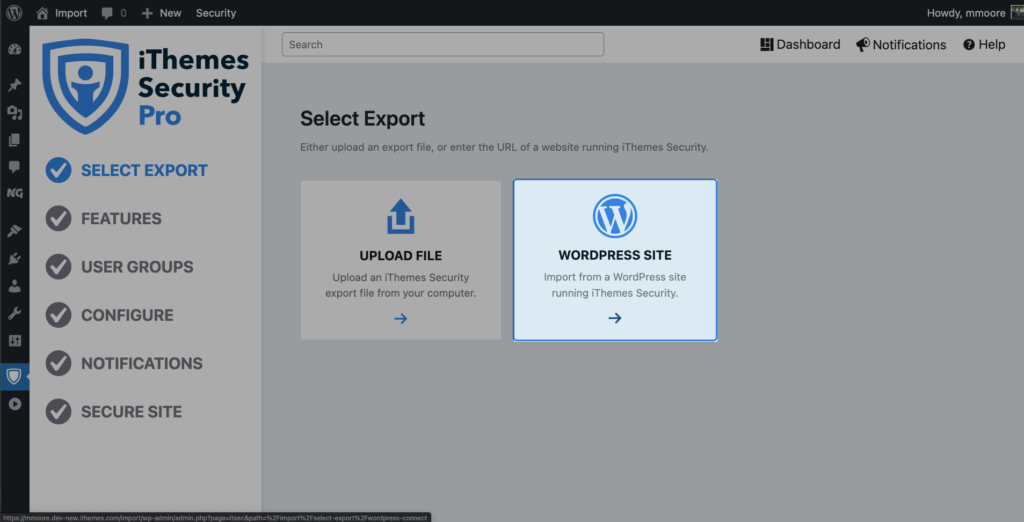Open Media library icon in sidebar
The width and height of the screenshot is (1024, 522).
[x=14, y=113]
